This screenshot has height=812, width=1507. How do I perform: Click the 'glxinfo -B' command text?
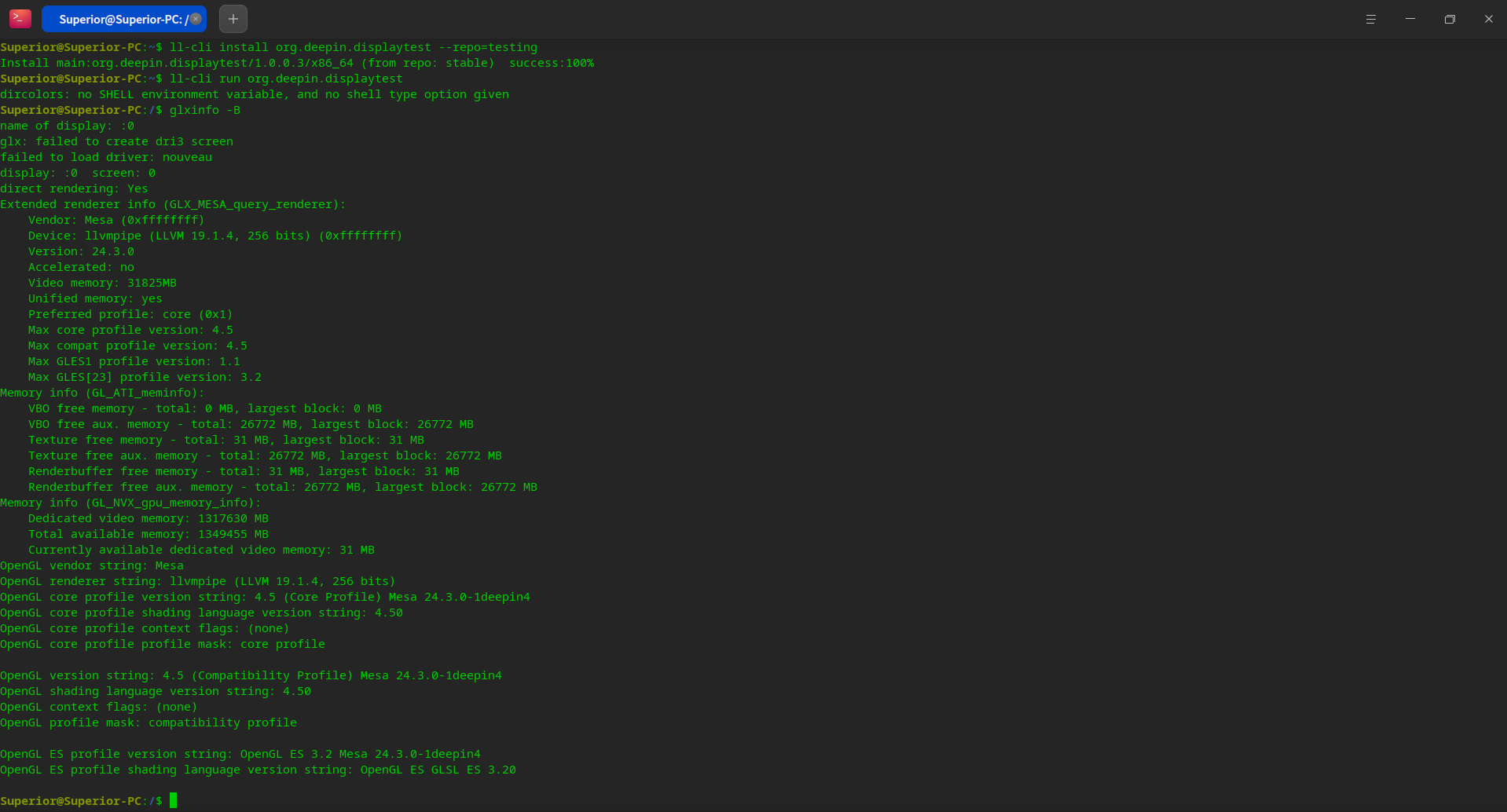[205, 110]
